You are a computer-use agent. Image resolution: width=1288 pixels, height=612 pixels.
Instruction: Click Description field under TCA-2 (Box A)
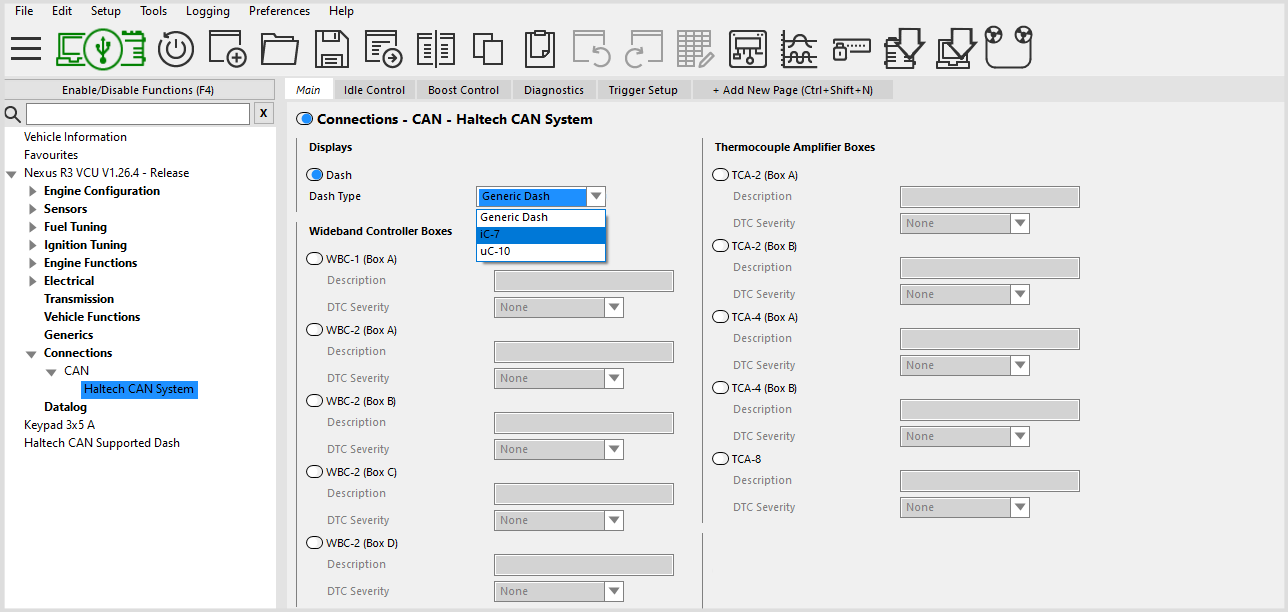[989, 196]
